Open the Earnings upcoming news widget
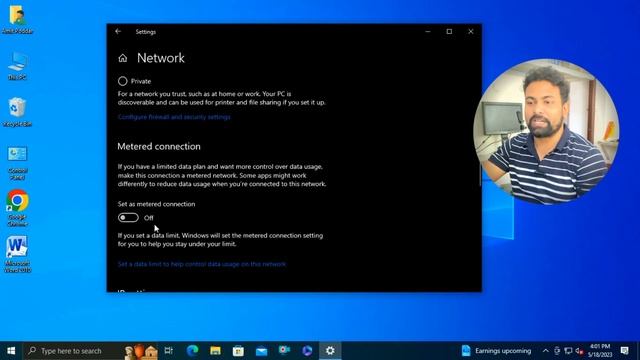This screenshot has width=640, height=360. click(x=496, y=351)
